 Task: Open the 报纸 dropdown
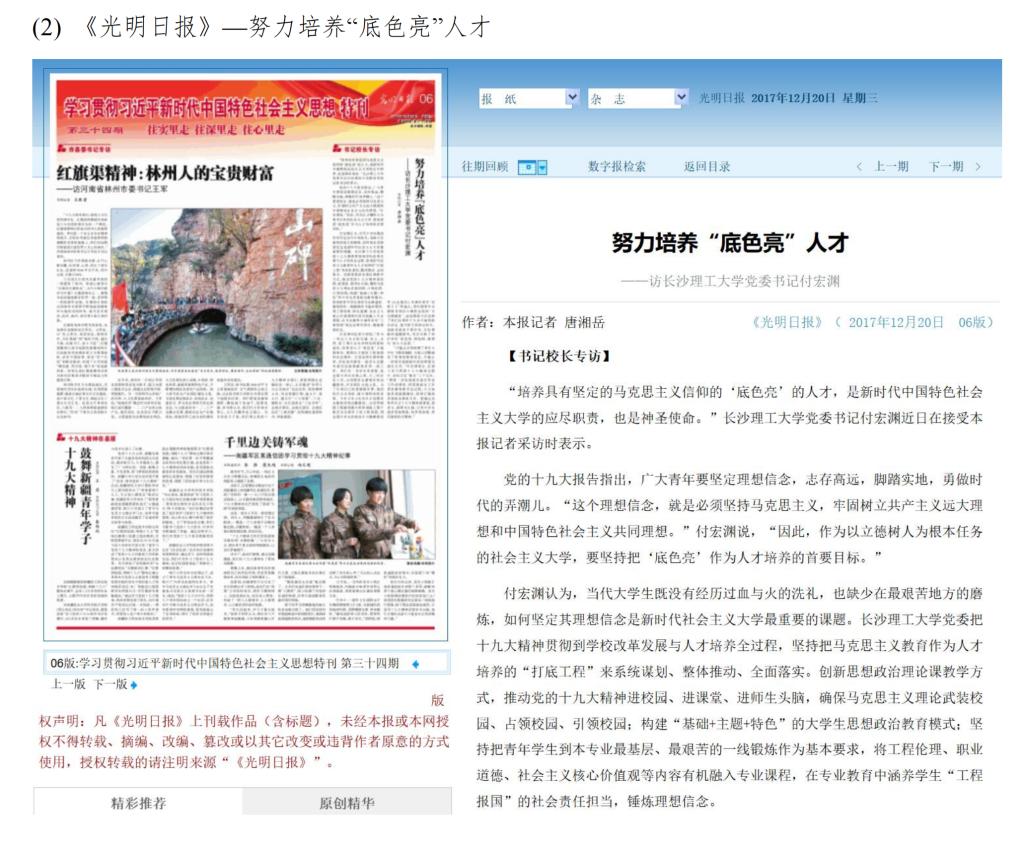[x=529, y=98]
